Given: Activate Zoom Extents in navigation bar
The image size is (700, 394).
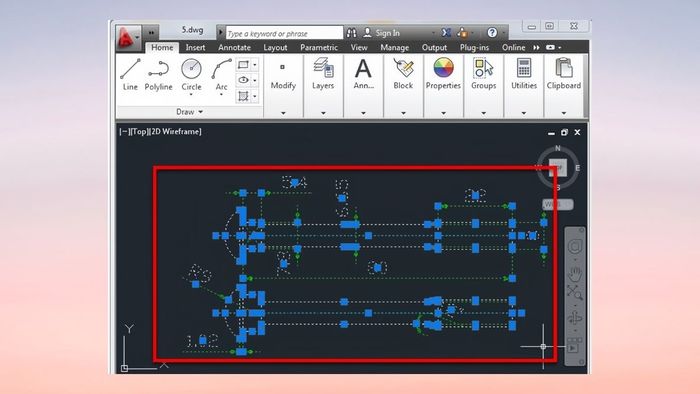Looking at the screenshot, I should tap(575, 293).
